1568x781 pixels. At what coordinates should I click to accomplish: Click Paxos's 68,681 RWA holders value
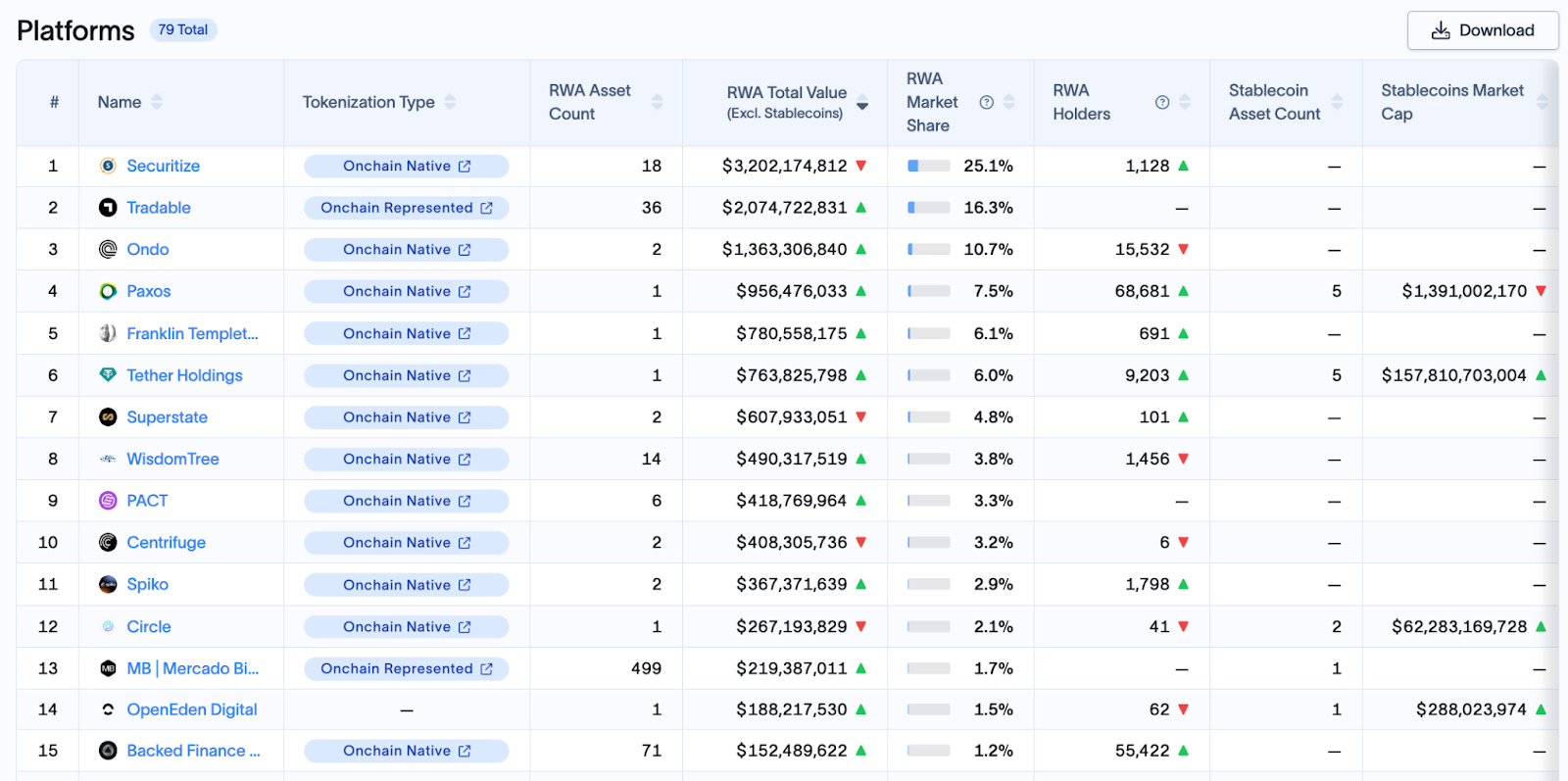pyautogui.click(x=1143, y=291)
